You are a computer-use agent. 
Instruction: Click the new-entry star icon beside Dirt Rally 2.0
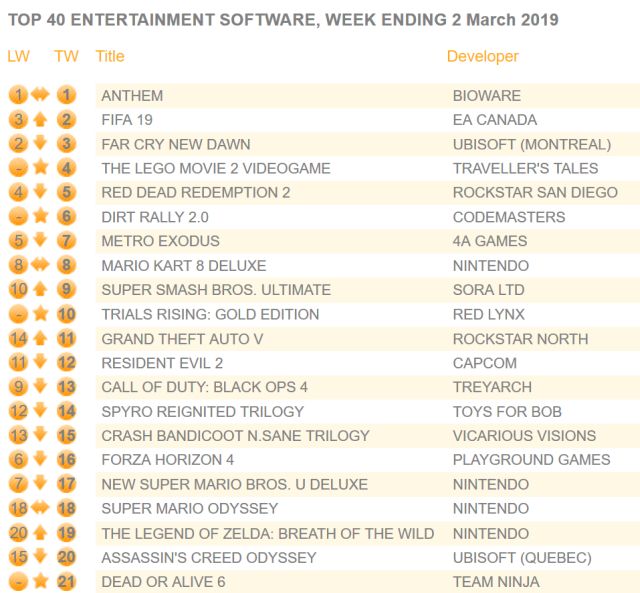coord(41,216)
